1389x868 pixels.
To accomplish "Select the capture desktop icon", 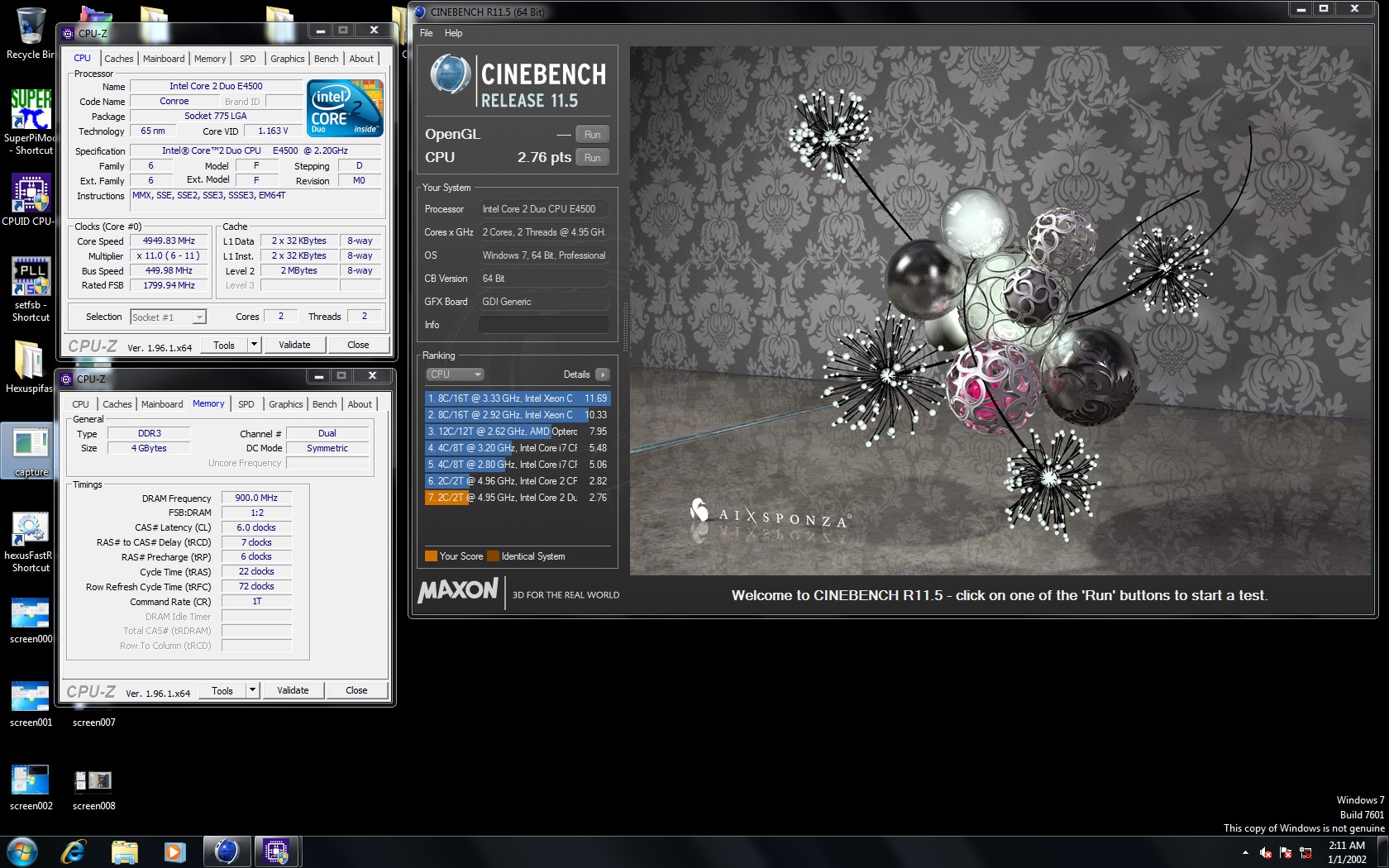I will pyautogui.click(x=31, y=451).
